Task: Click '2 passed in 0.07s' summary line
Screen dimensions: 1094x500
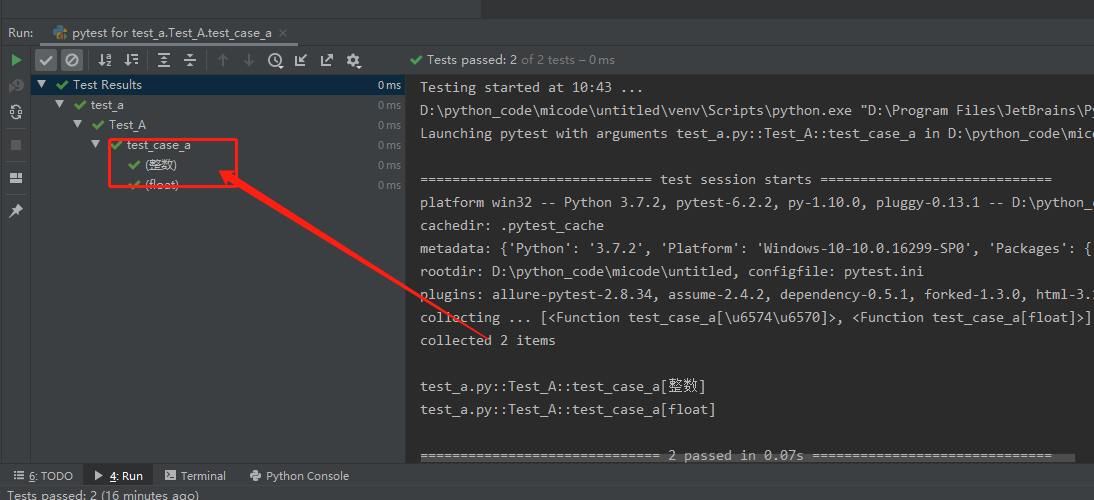Action: pyautogui.click(x=735, y=455)
